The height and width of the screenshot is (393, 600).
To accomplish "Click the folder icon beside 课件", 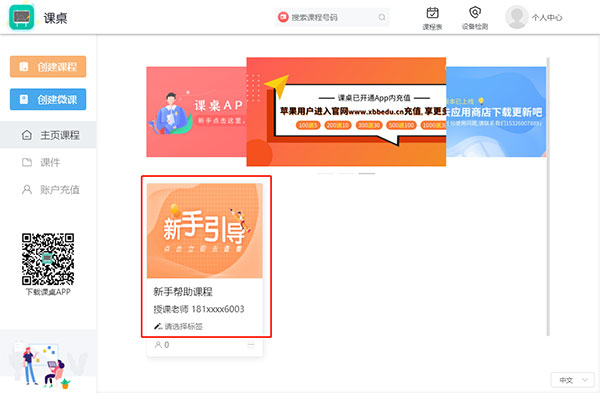I will (x=27, y=162).
